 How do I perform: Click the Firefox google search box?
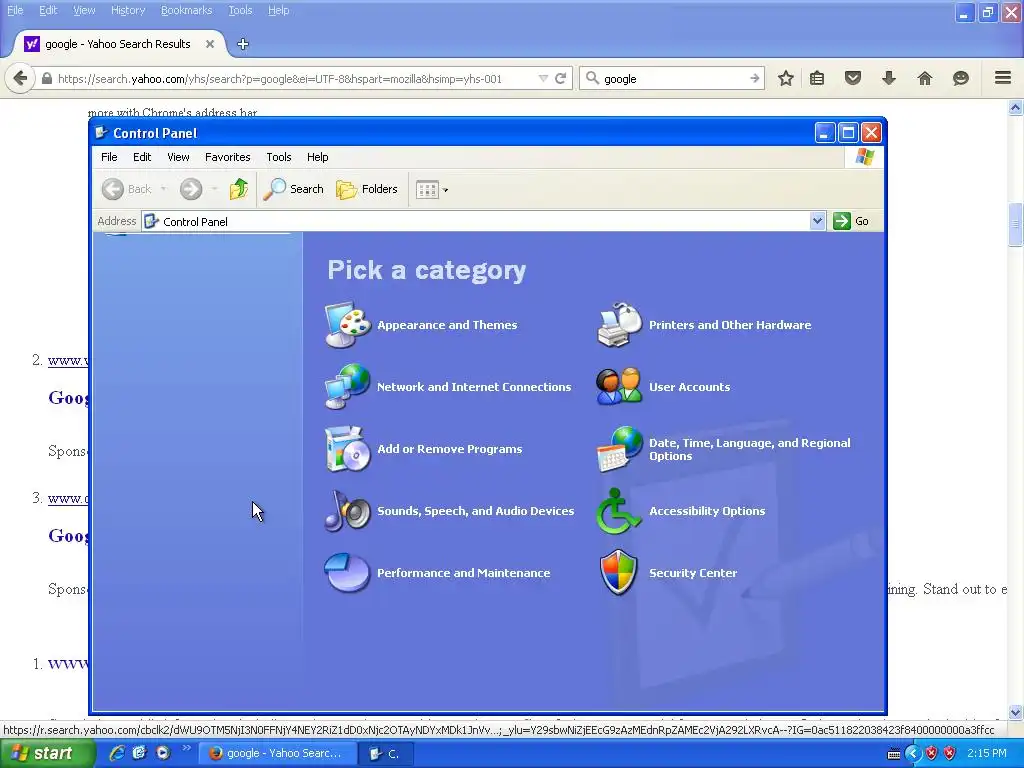pos(673,78)
